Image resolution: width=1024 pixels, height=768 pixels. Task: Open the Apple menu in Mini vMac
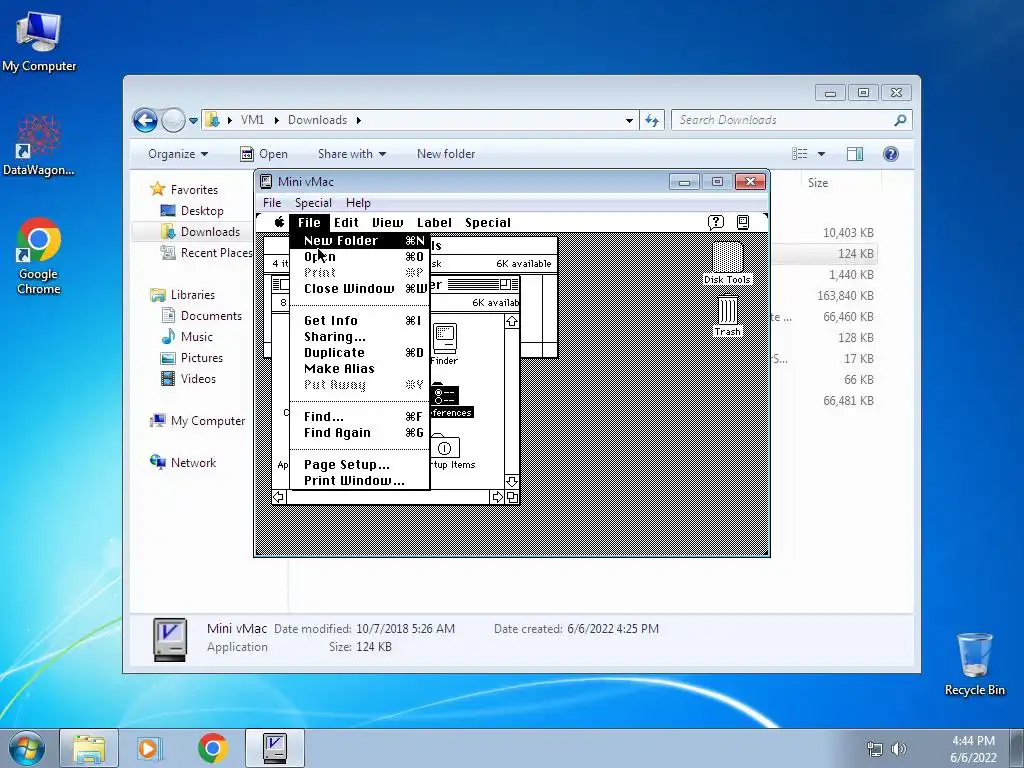pos(280,222)
